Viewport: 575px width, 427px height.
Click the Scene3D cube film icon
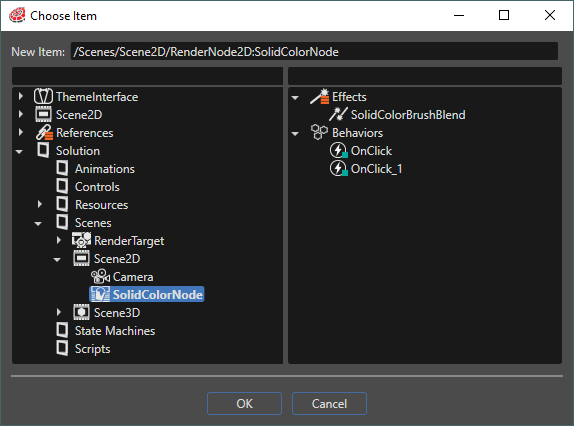pos(81,313)
